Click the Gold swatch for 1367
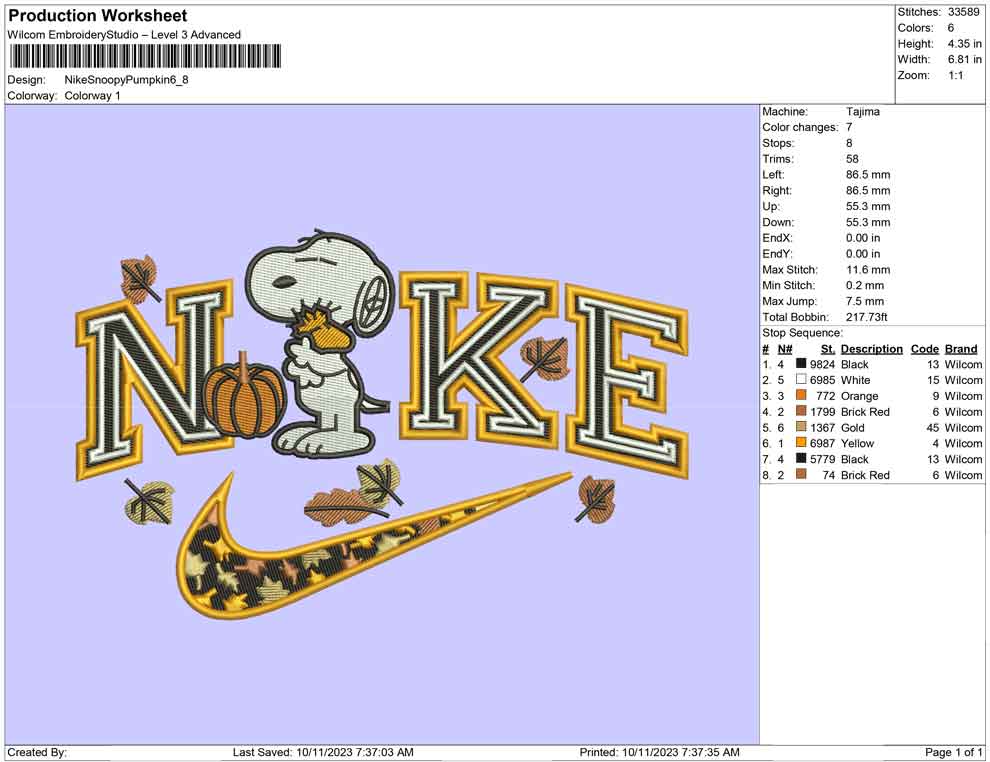The width and height of the screenshot is (990, 762). pos(801,427)
